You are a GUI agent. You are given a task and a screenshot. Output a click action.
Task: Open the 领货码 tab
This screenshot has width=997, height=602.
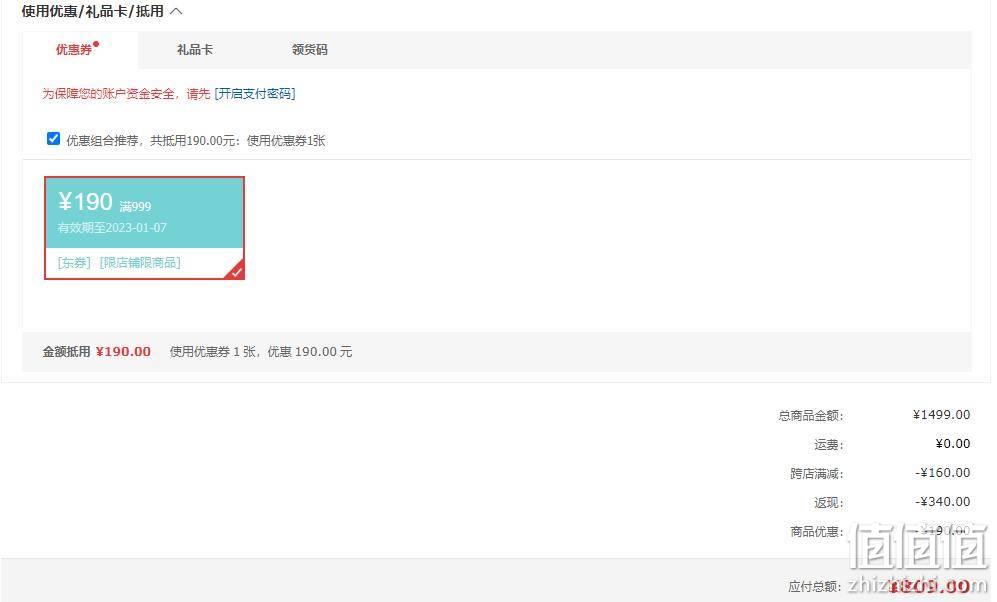click(310, 50)
